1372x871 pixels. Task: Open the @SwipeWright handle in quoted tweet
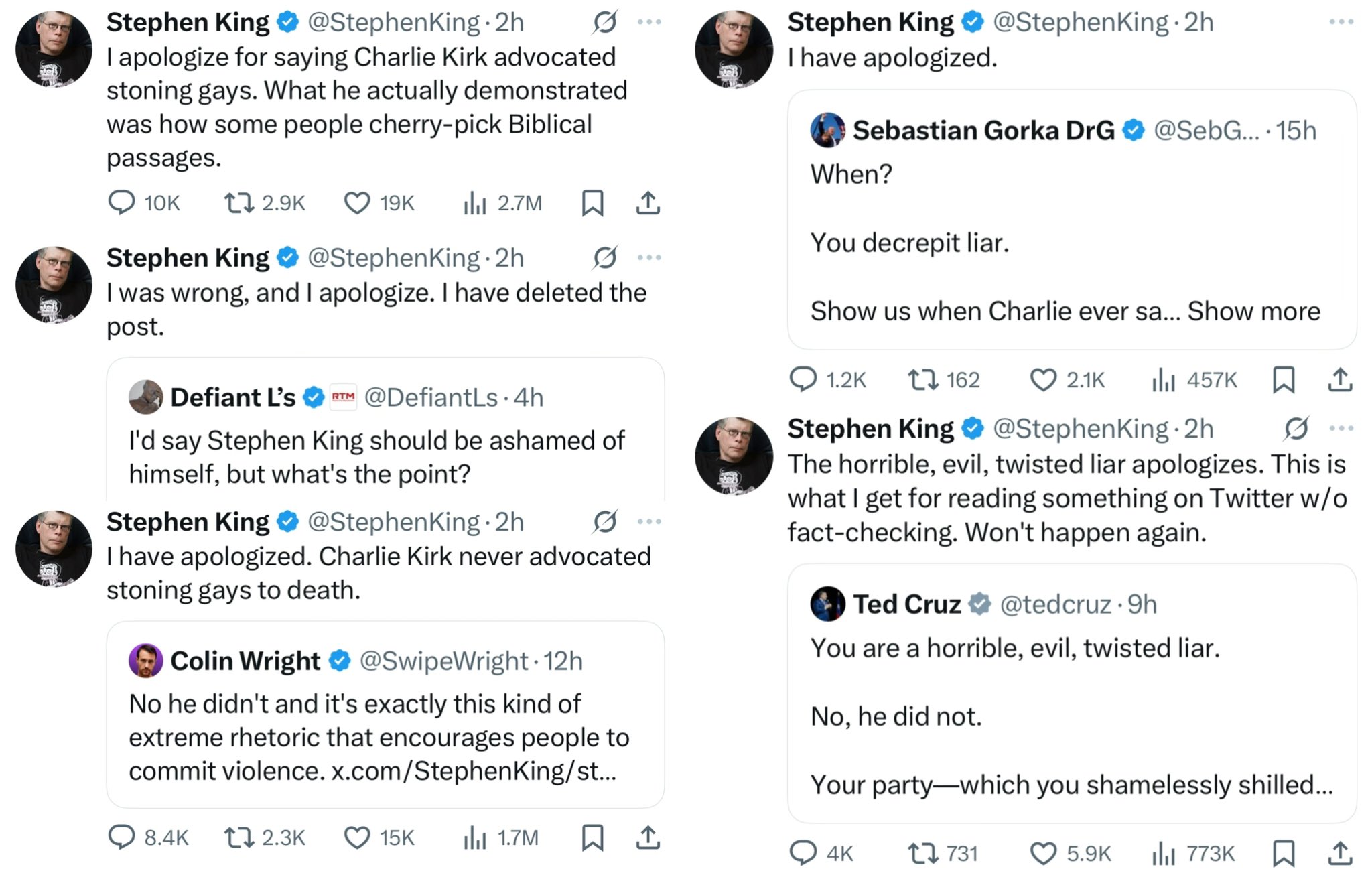tap(444, 661)
